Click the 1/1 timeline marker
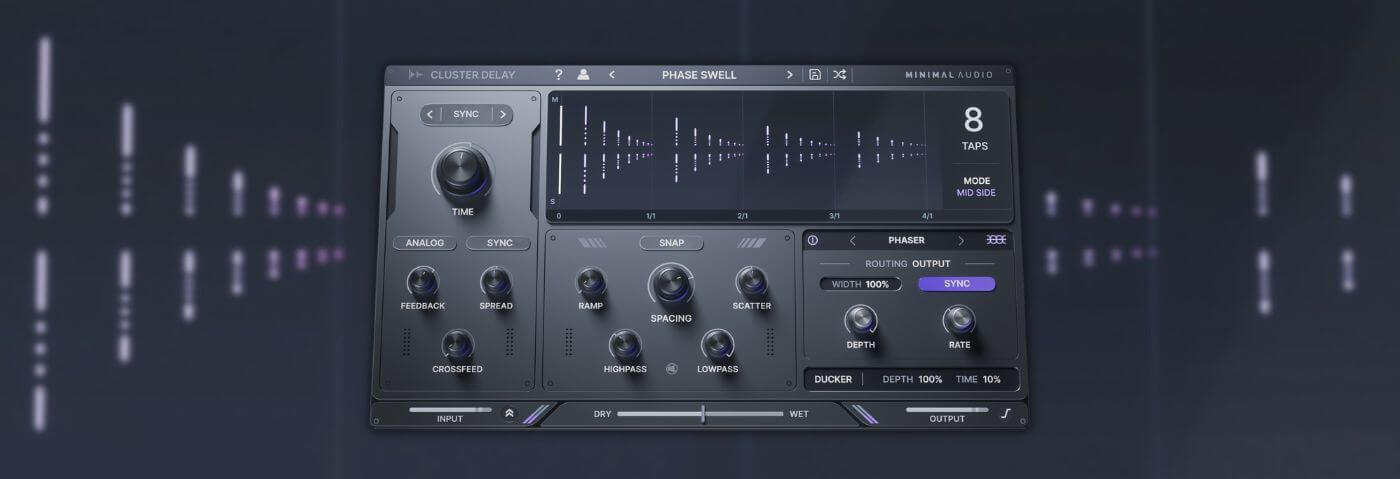 tap(651, 216)
